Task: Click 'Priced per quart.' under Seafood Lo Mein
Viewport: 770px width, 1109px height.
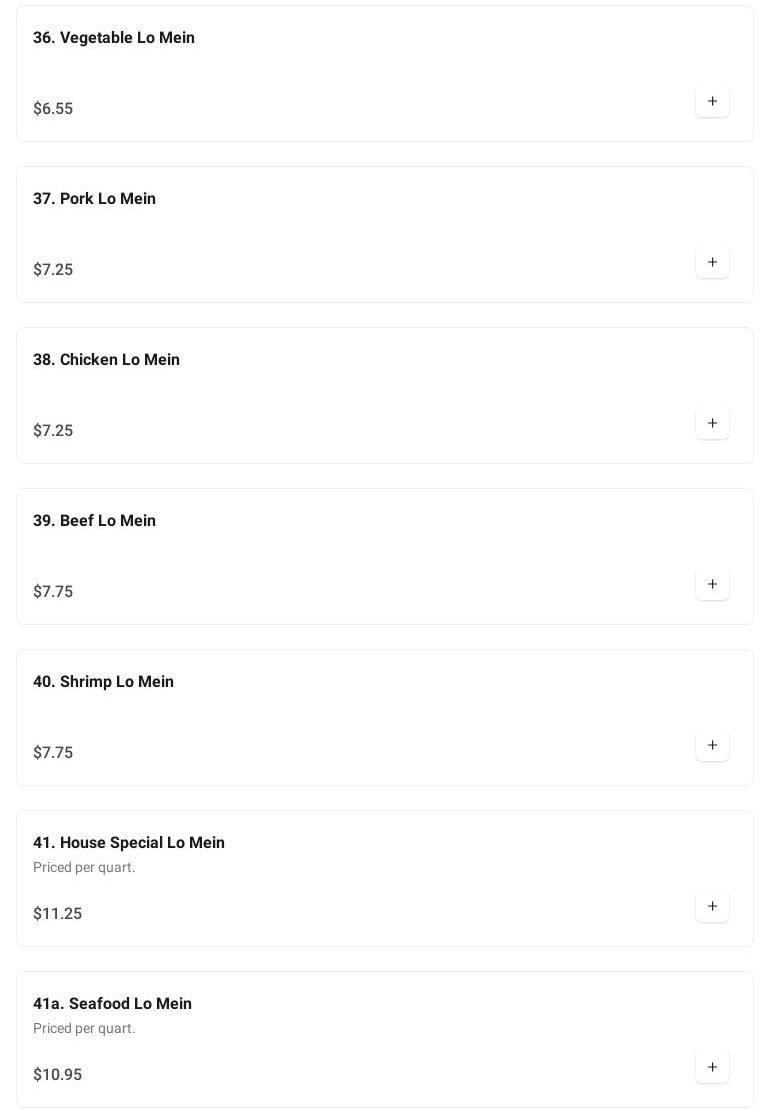Action: coord(84,1029)
